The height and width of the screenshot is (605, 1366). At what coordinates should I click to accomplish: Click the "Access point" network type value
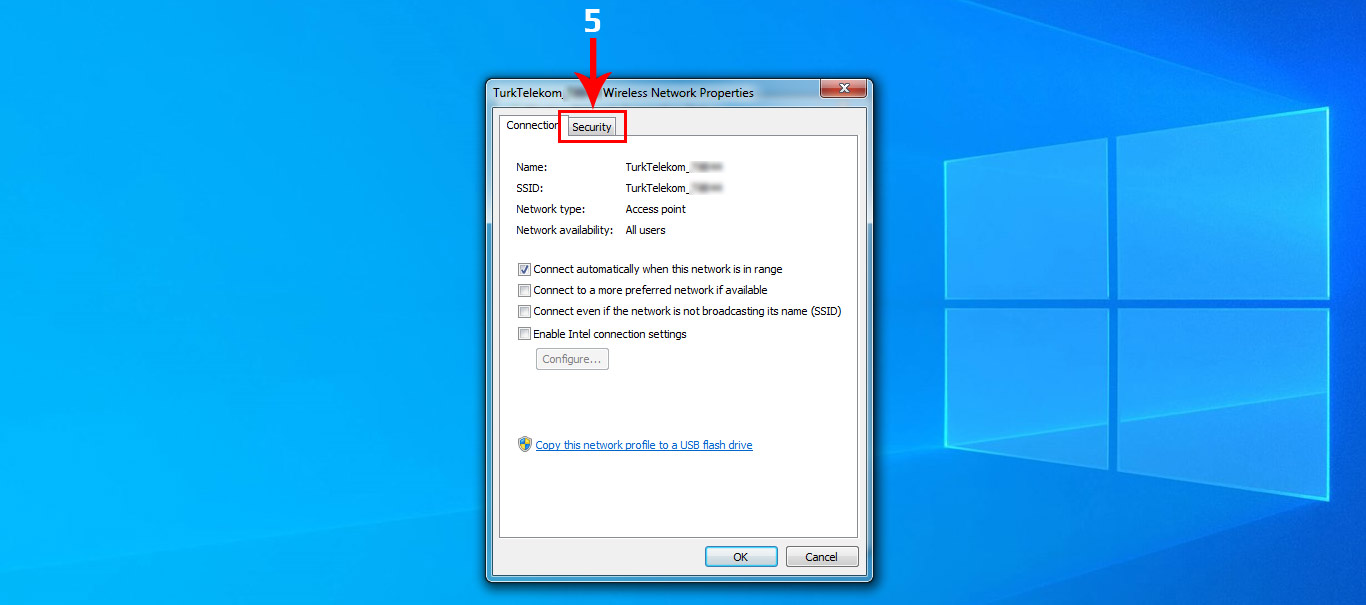tap(656, 209)
